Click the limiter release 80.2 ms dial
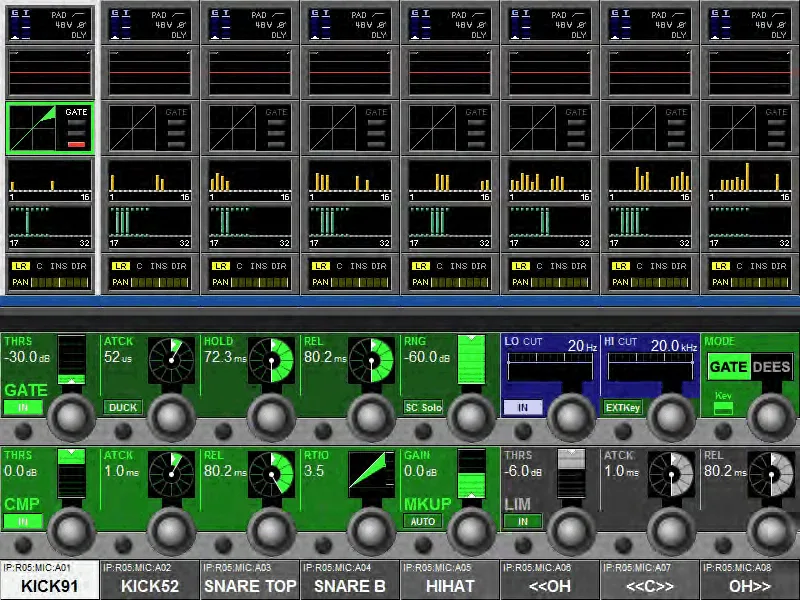800x600 pixels. point(771,474)
